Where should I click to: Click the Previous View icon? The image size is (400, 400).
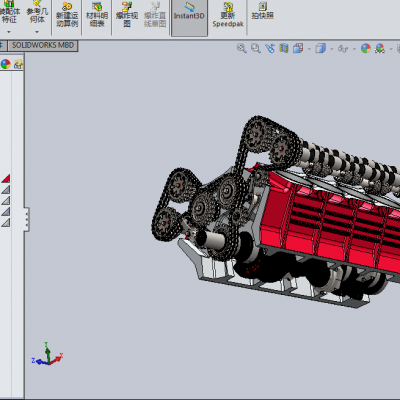[270, 48]
